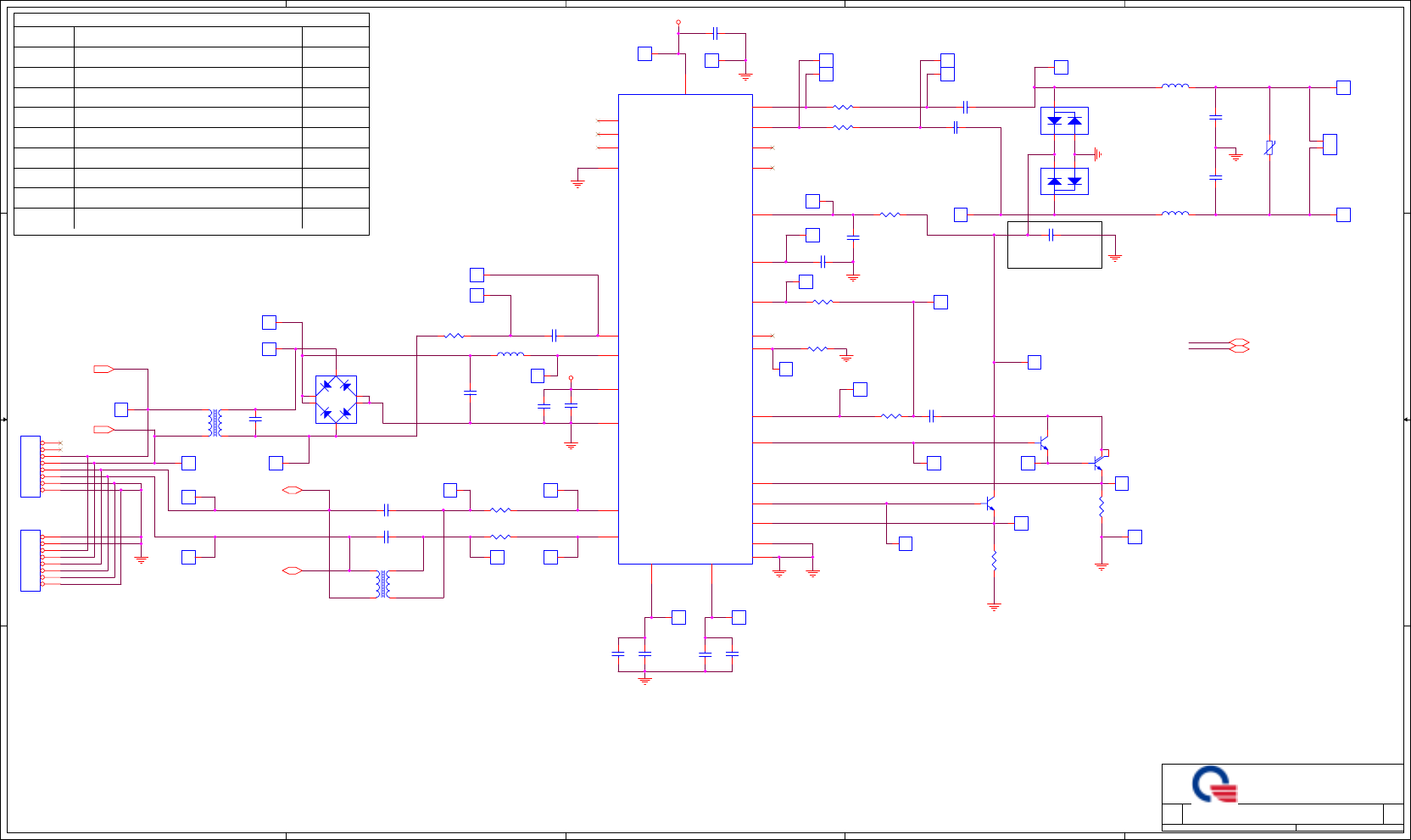Select the lower left connector block

tap(31, 560)
